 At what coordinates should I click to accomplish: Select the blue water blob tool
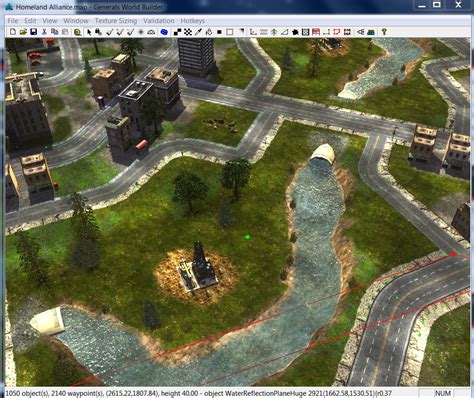tap(164, 32)
